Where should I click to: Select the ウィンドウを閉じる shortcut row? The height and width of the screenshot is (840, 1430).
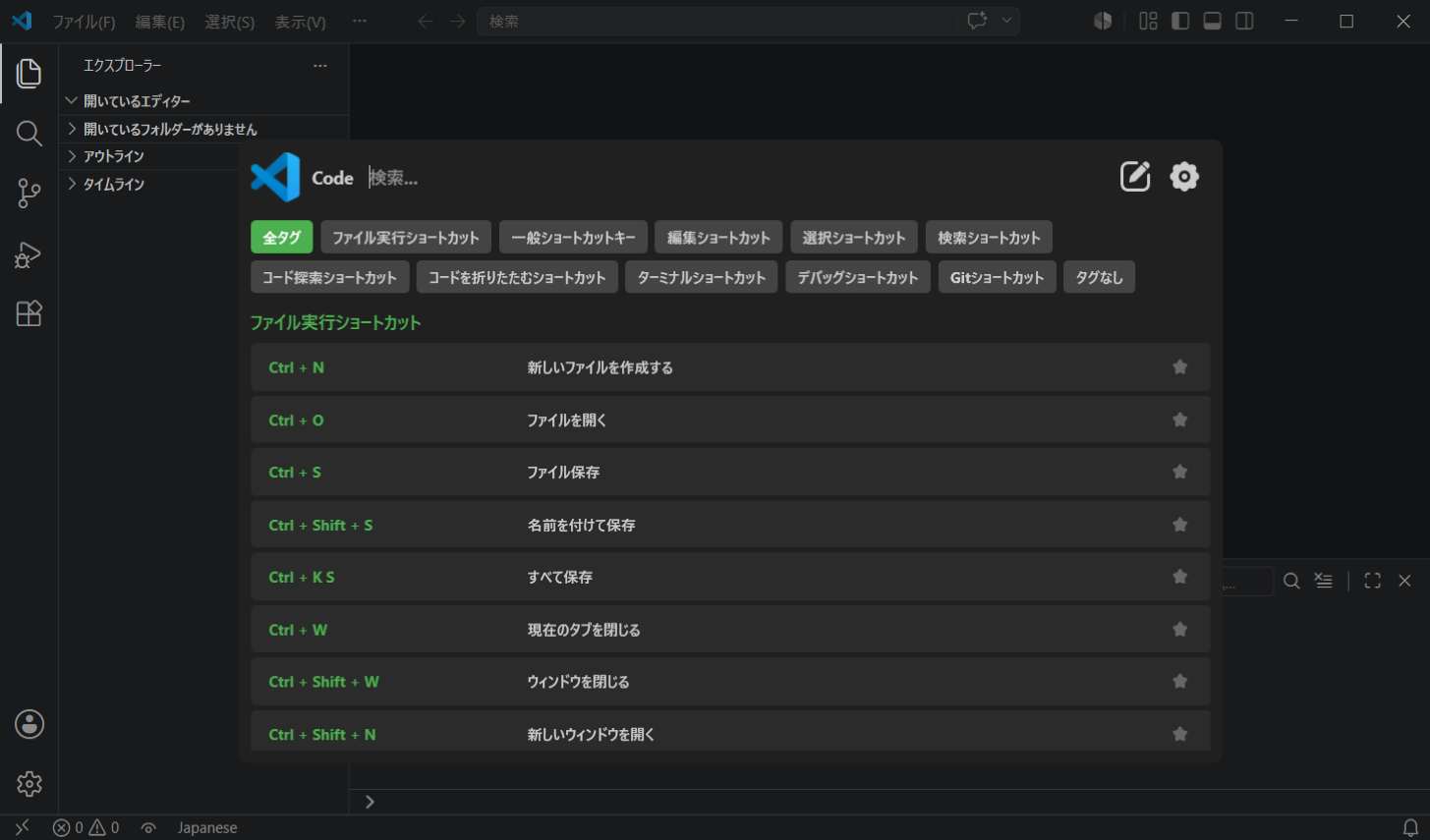coord(730,681)
